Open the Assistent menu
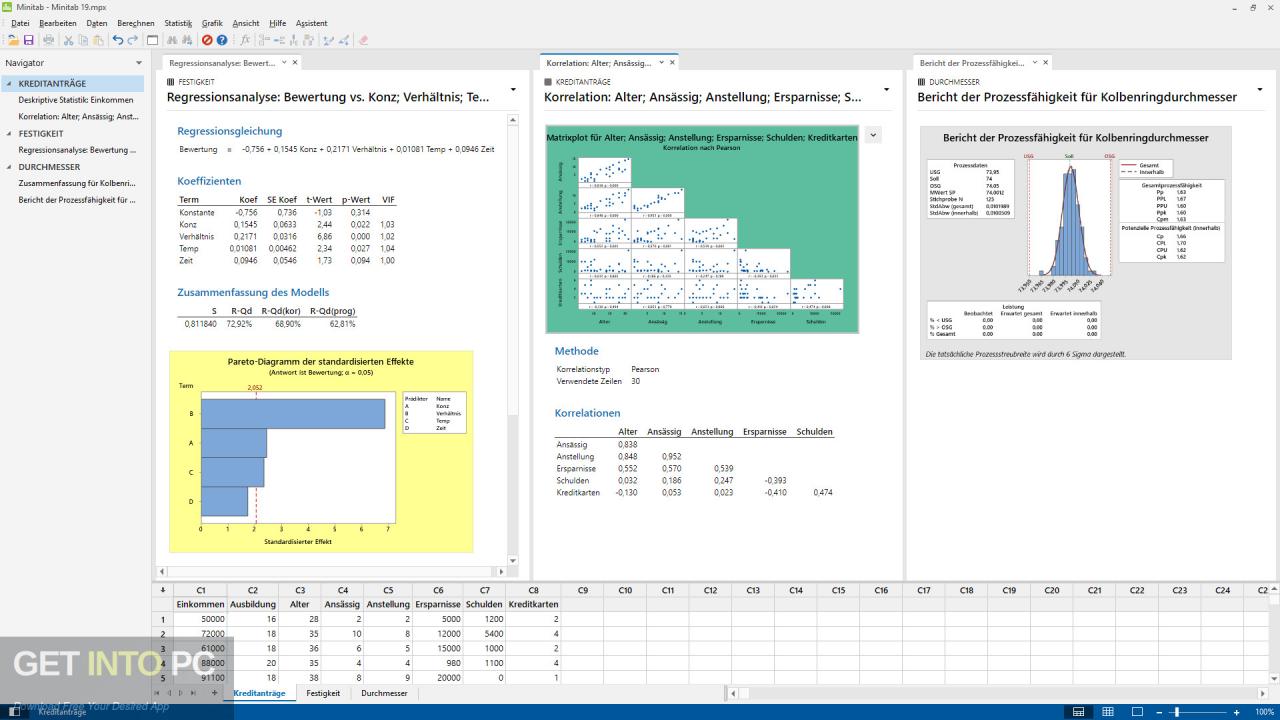The width and height of the screenshot is (1280, 720). 311,22
